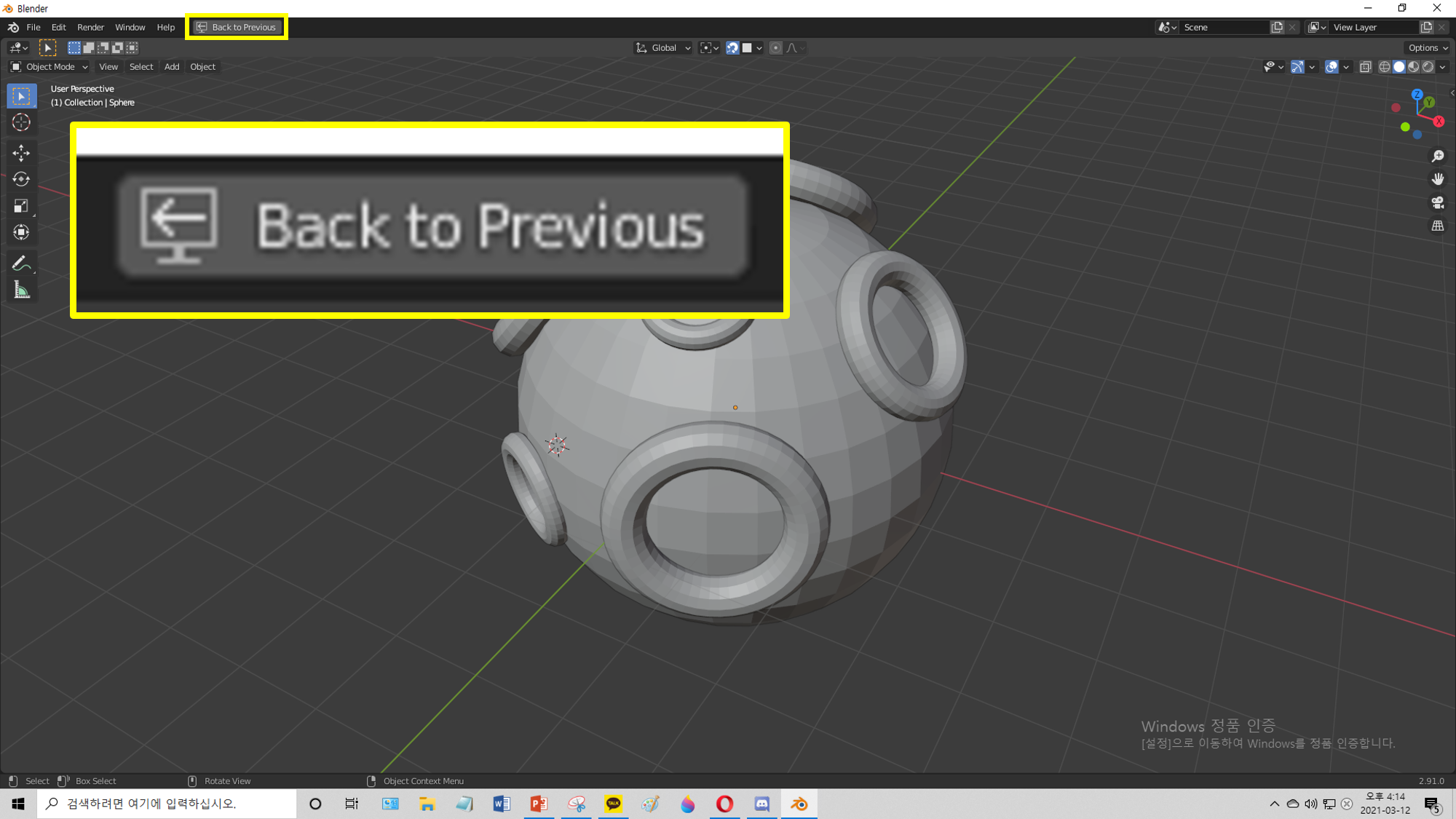Toggle camera view icon
This screenshot has height=819, width=1456.
(1438, 202)
